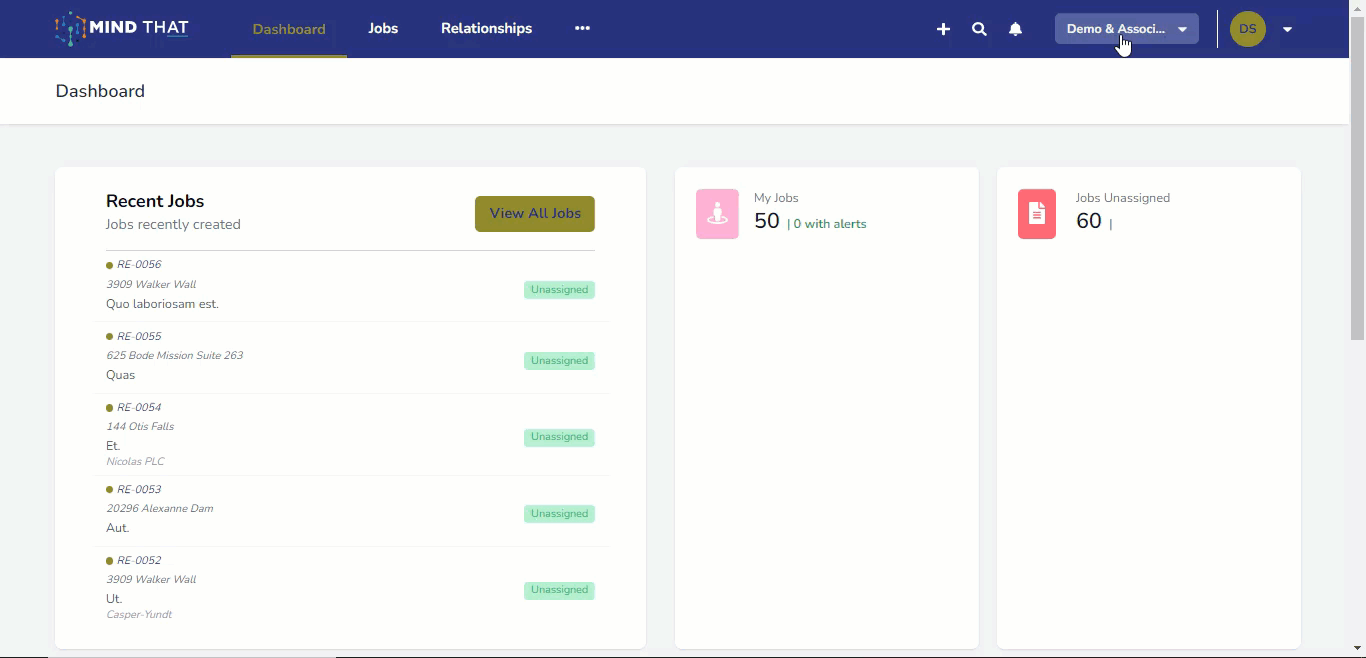Image resolution: width=1366 pixels, height=658 pixels.
Task: Click Unassigned badge for RE-0055
Action: click(x=559, y=361)
